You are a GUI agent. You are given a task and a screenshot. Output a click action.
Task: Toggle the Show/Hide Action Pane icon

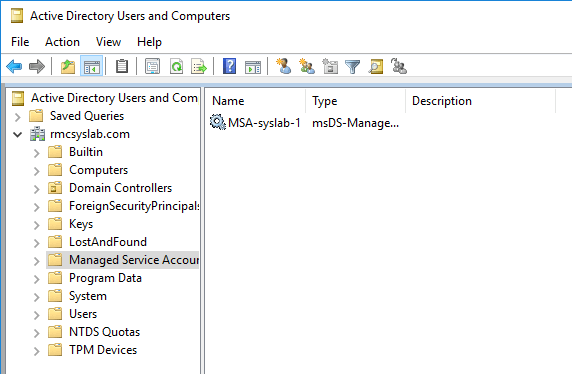pos(253,67)
